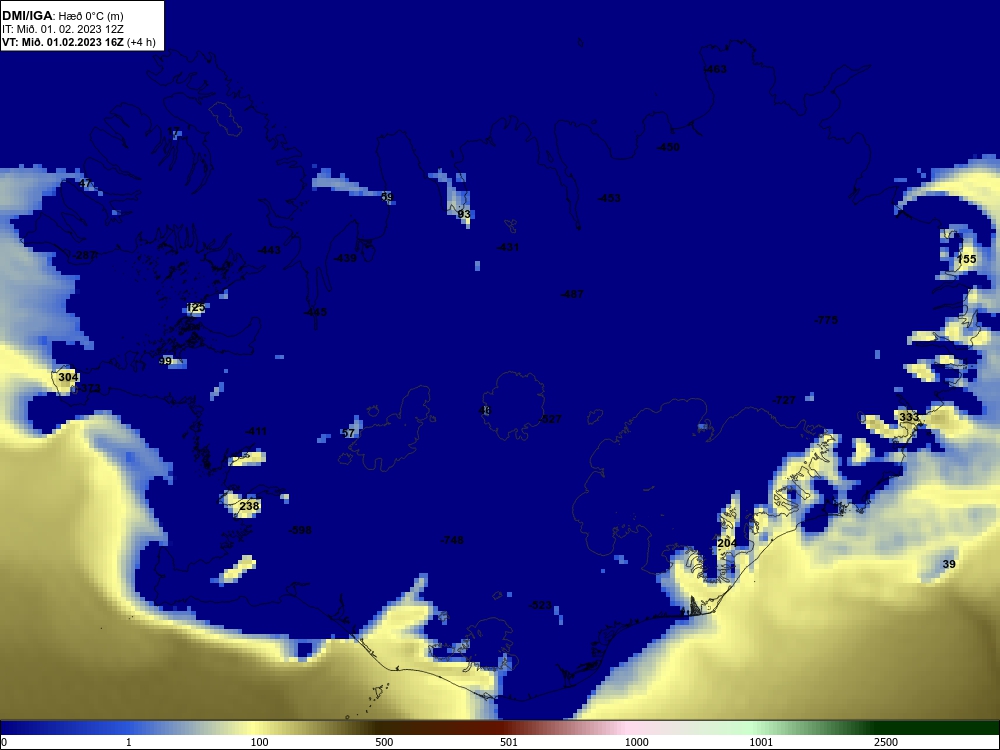Click the 1000 label under the color scale
Viewport: 1000px width, 750px height.
point(636,742)
